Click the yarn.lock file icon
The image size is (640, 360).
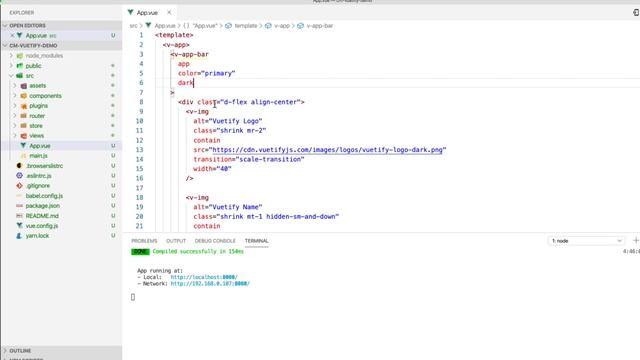pyautogui.click(x=19, y=236)
